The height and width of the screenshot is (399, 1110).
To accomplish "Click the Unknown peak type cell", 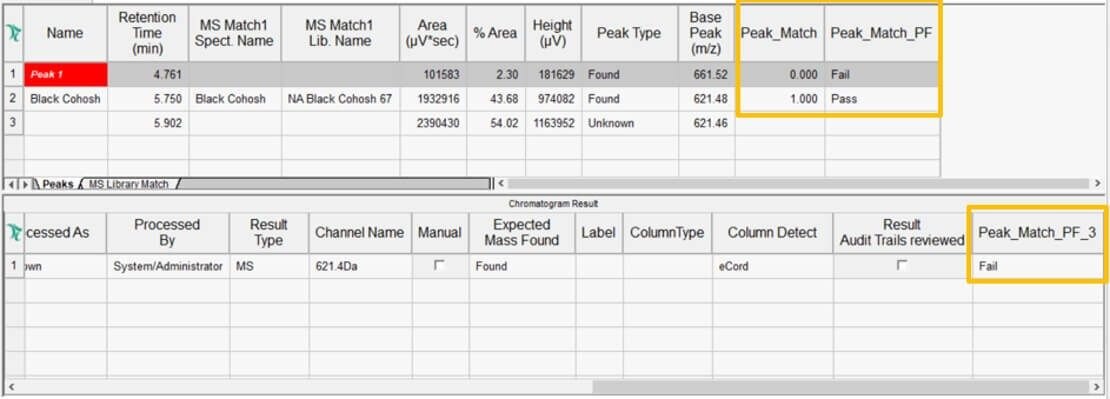I will coord(629,123).
